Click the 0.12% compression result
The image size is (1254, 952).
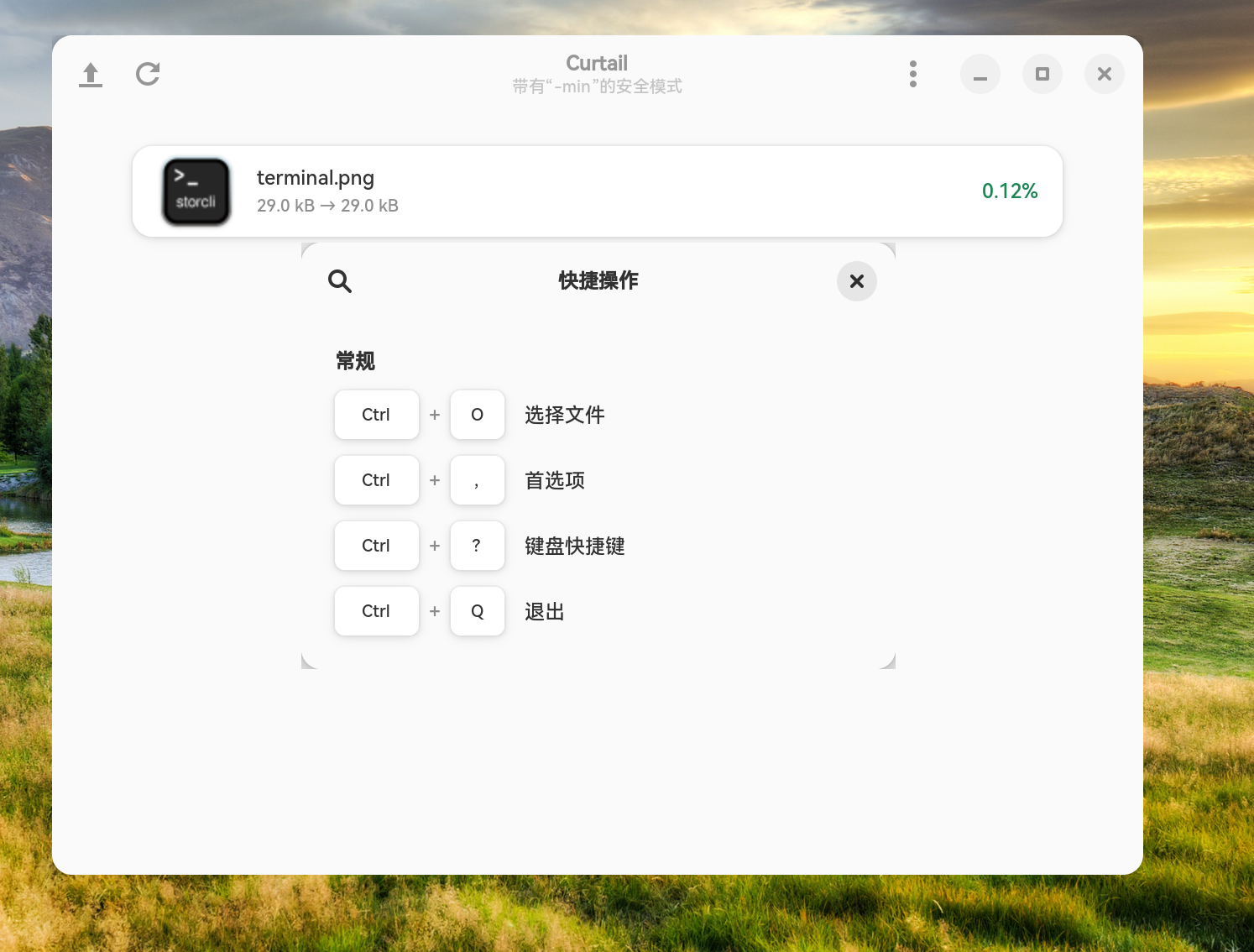pyautogui.click(x=1010, y=191)
